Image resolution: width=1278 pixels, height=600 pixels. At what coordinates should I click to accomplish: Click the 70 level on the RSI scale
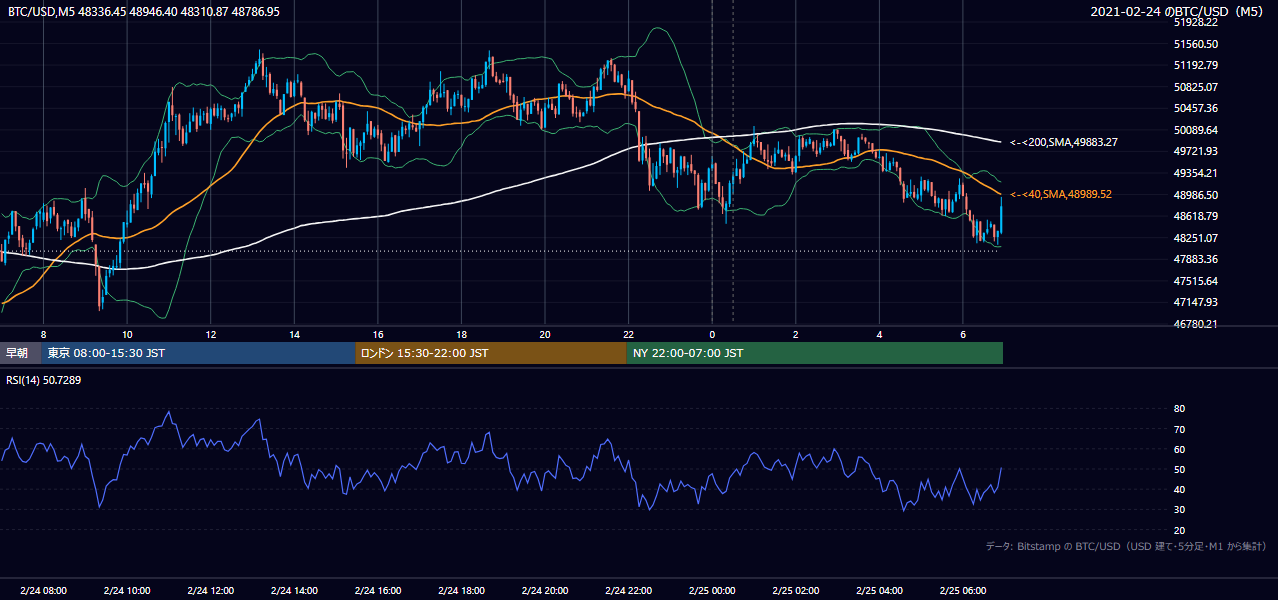click(1180, 429)
